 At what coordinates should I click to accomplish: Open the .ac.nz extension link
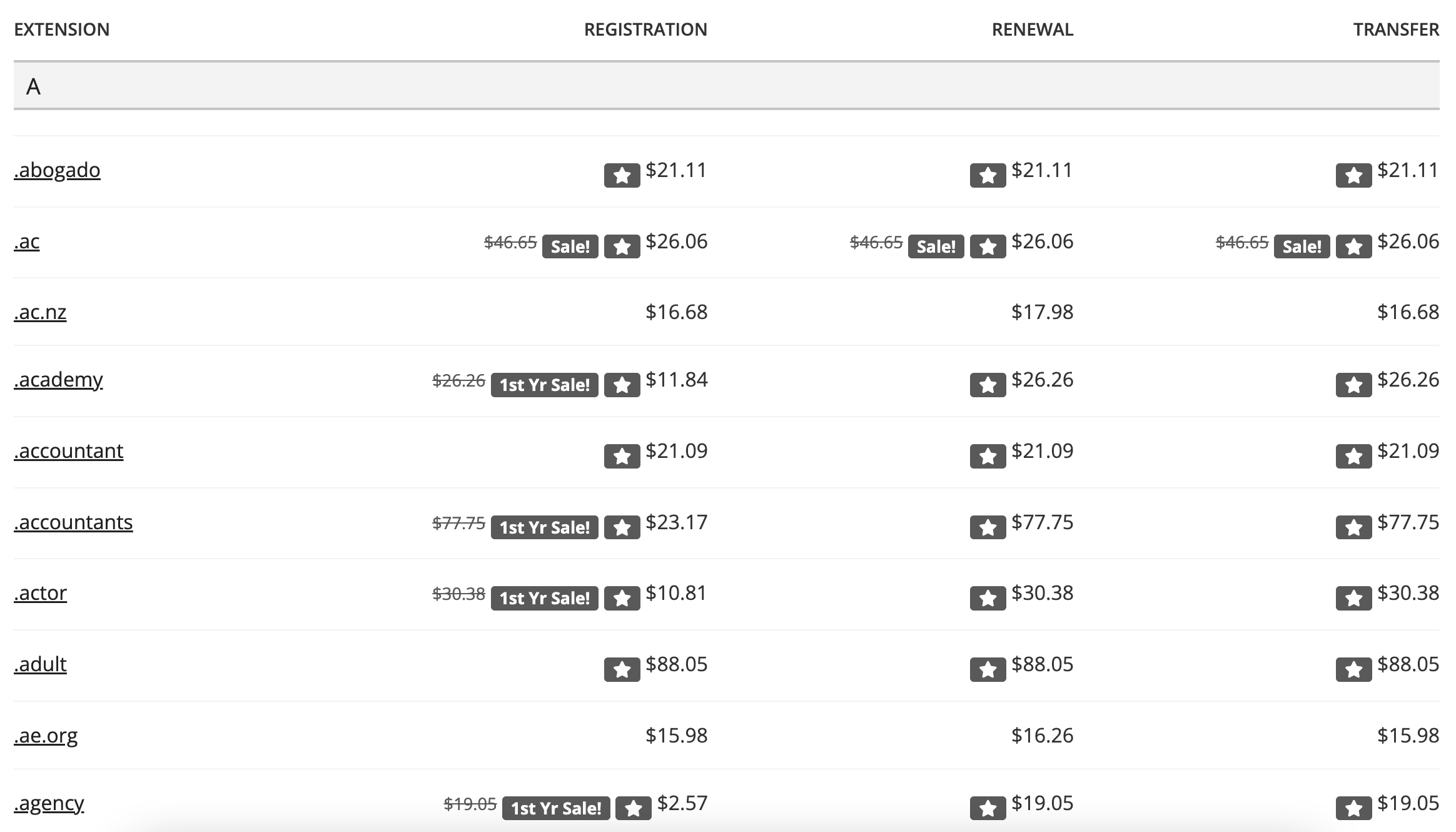(40, 312)
